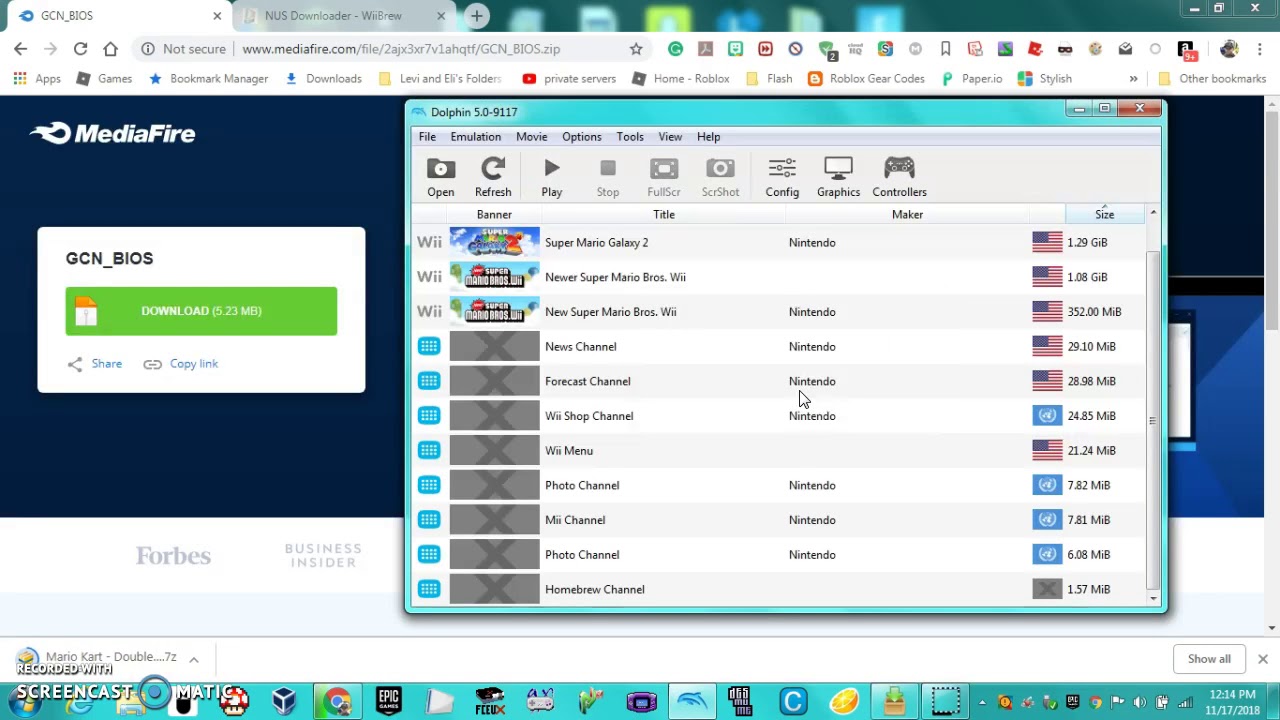Open the Movie menu in Dolphin

(531, 136)
